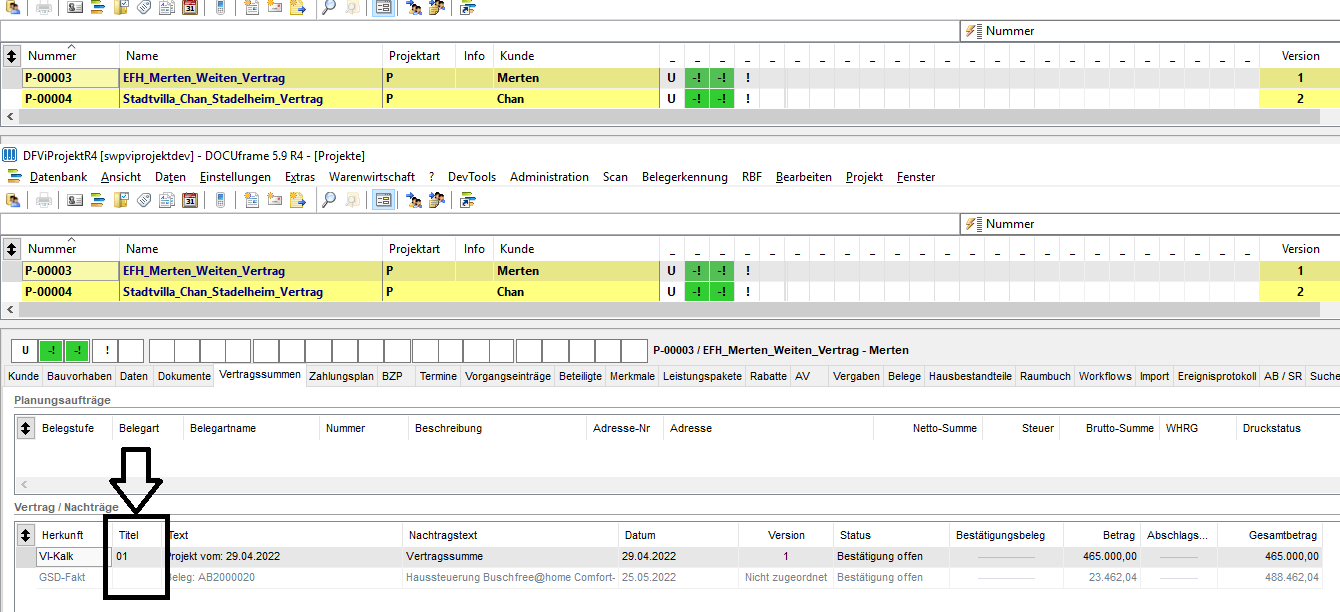Click new document icon in toolbar under menu bar
The height and width of the screenshot is (612, 1340).
tap(251, 200)
